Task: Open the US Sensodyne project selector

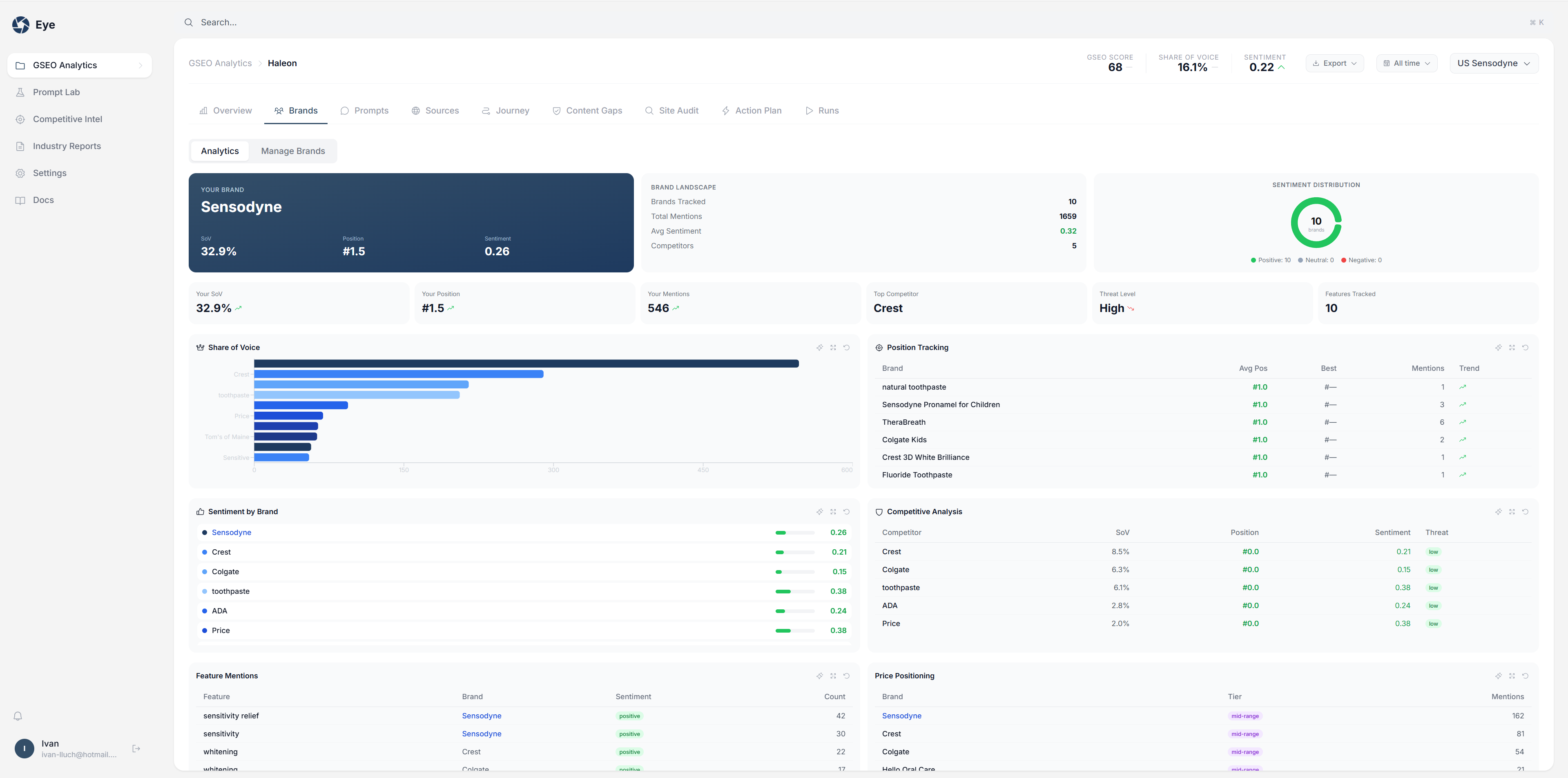Action: tap(1493, 63)
